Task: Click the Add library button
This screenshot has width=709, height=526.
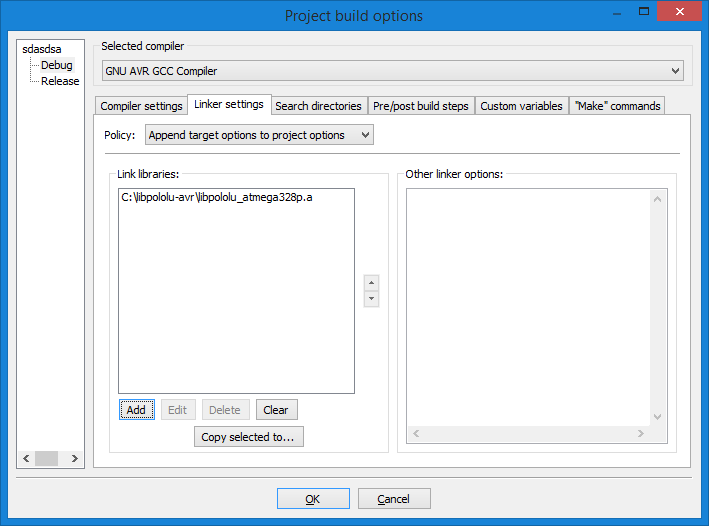Action: 136,410
